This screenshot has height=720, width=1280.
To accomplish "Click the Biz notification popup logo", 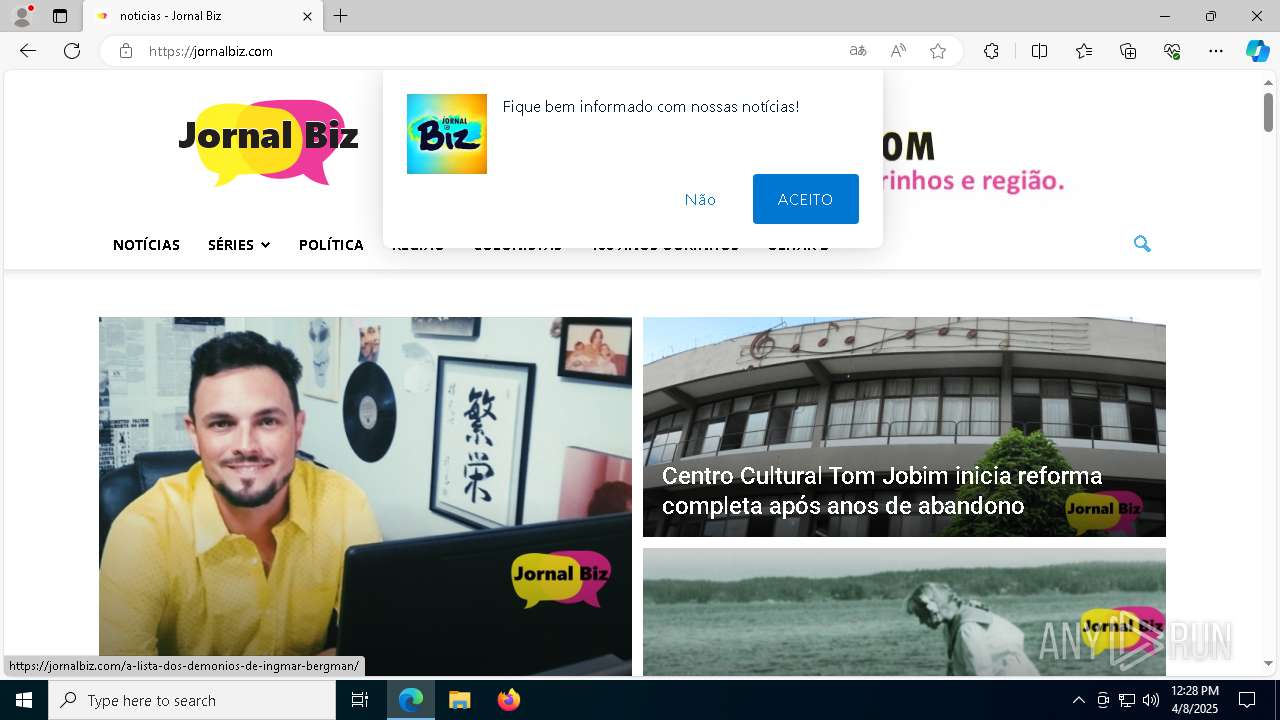I will [x=447, y=134].
